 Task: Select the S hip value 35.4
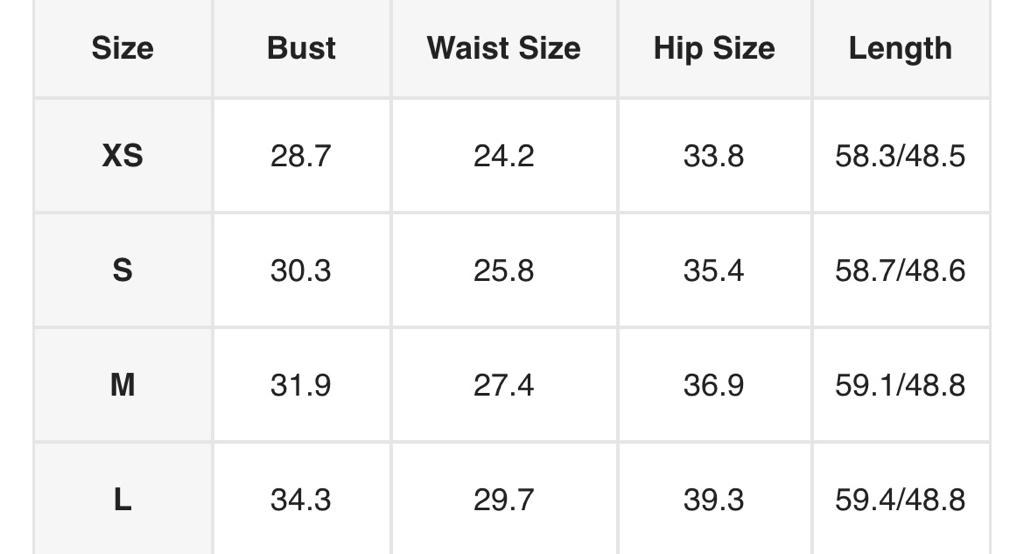tap(713, 270)
